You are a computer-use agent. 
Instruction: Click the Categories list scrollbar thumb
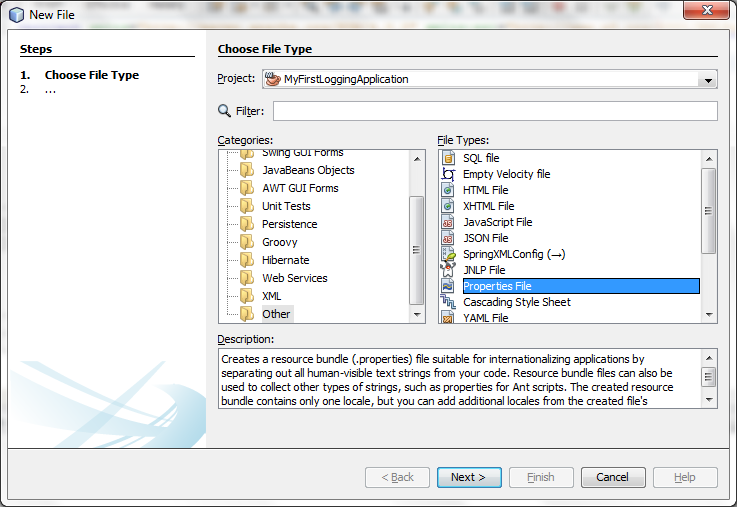point(416,250)
